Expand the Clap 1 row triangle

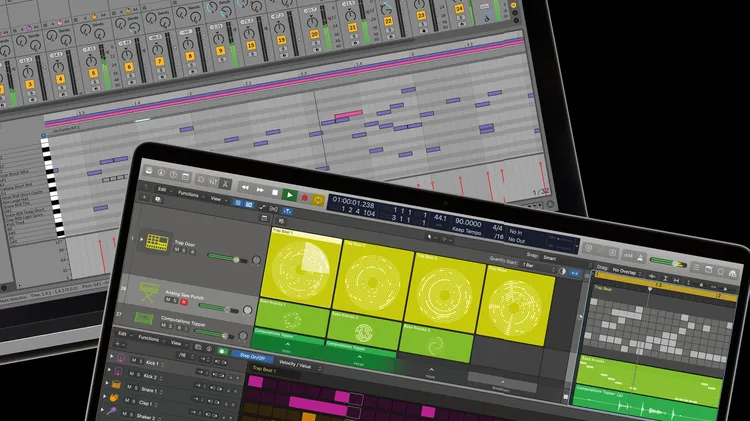click(104, 397)
